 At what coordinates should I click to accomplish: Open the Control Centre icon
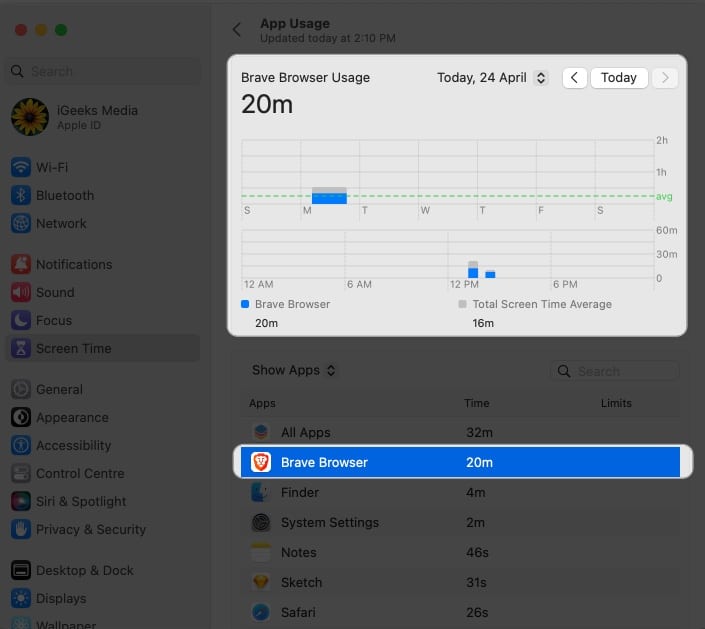(21, 473)
